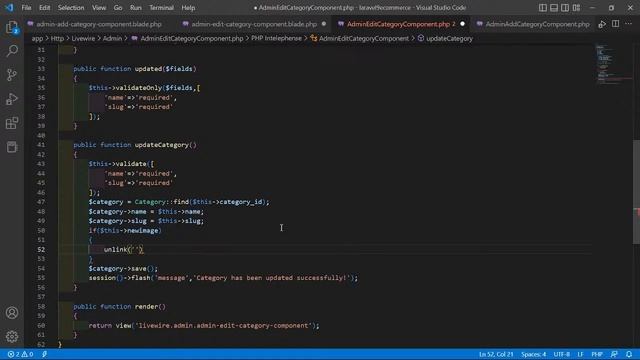Open the Search view in activity bar
Screen dimensions: 640x360
12,51
